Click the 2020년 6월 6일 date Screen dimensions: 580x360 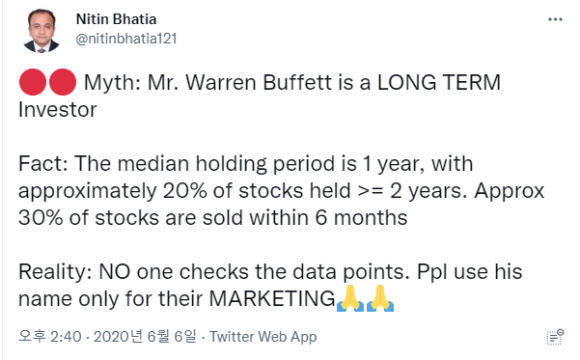coord(145,337)
